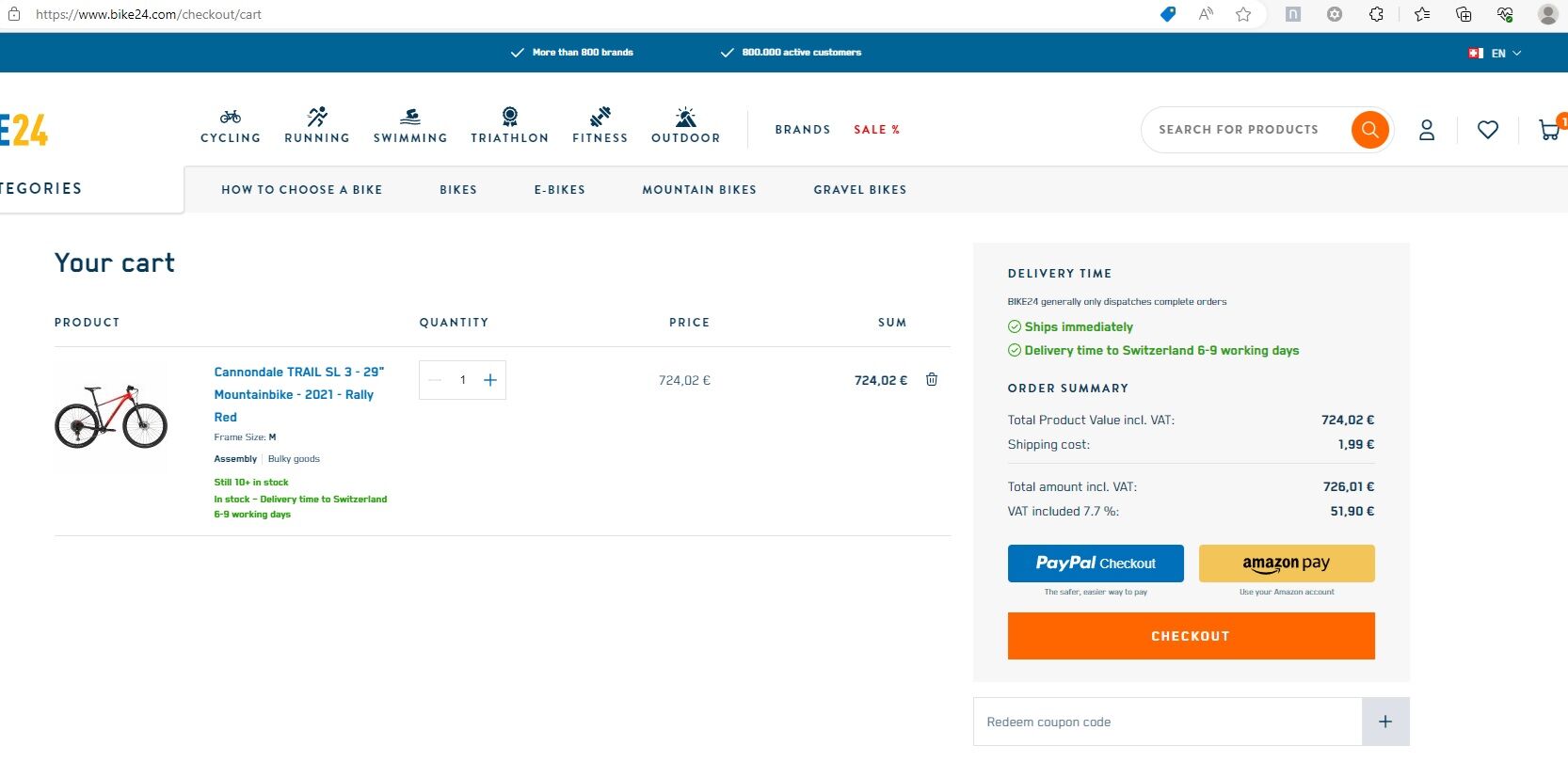Click the 'Bulky goods' label
Image resolution: width=1568 pixels, height=762 pixels.
click(x=294, y=459)
